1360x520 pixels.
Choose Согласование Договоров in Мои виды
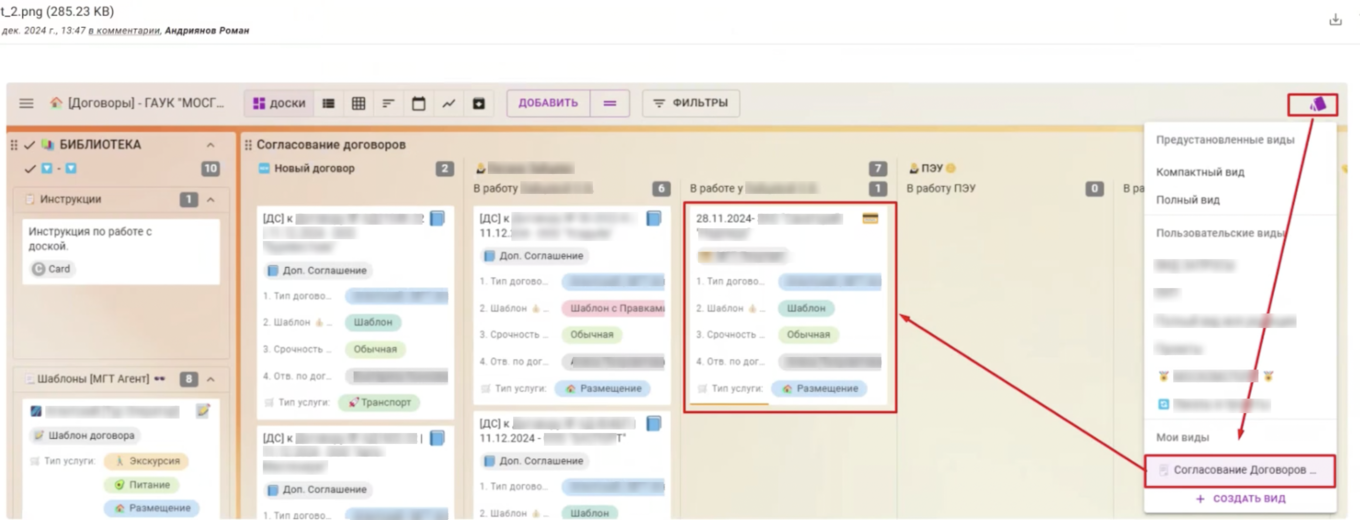coord(1240,469)
